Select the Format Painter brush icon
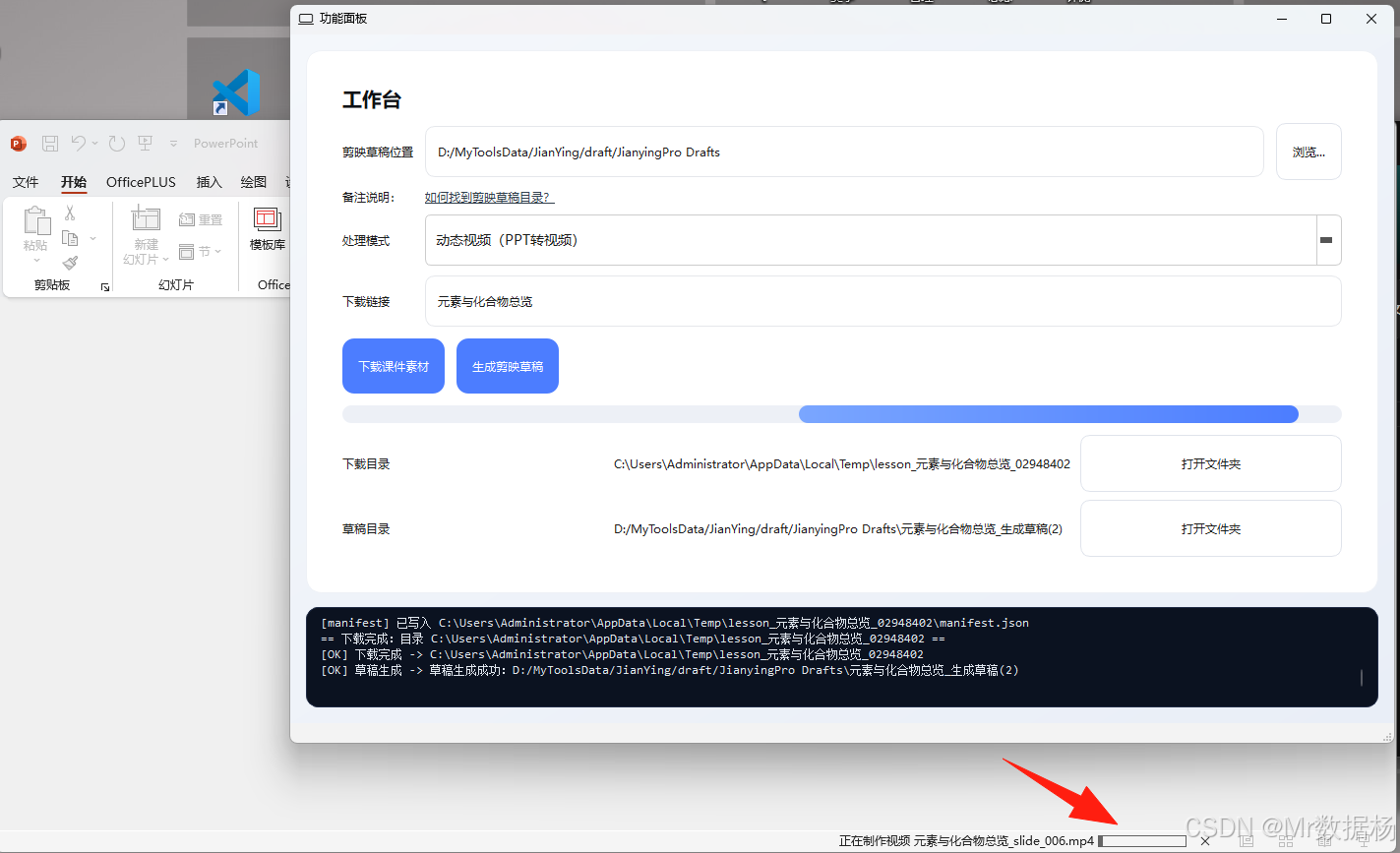The image size is (1400, 853). (x=70, y=263)
